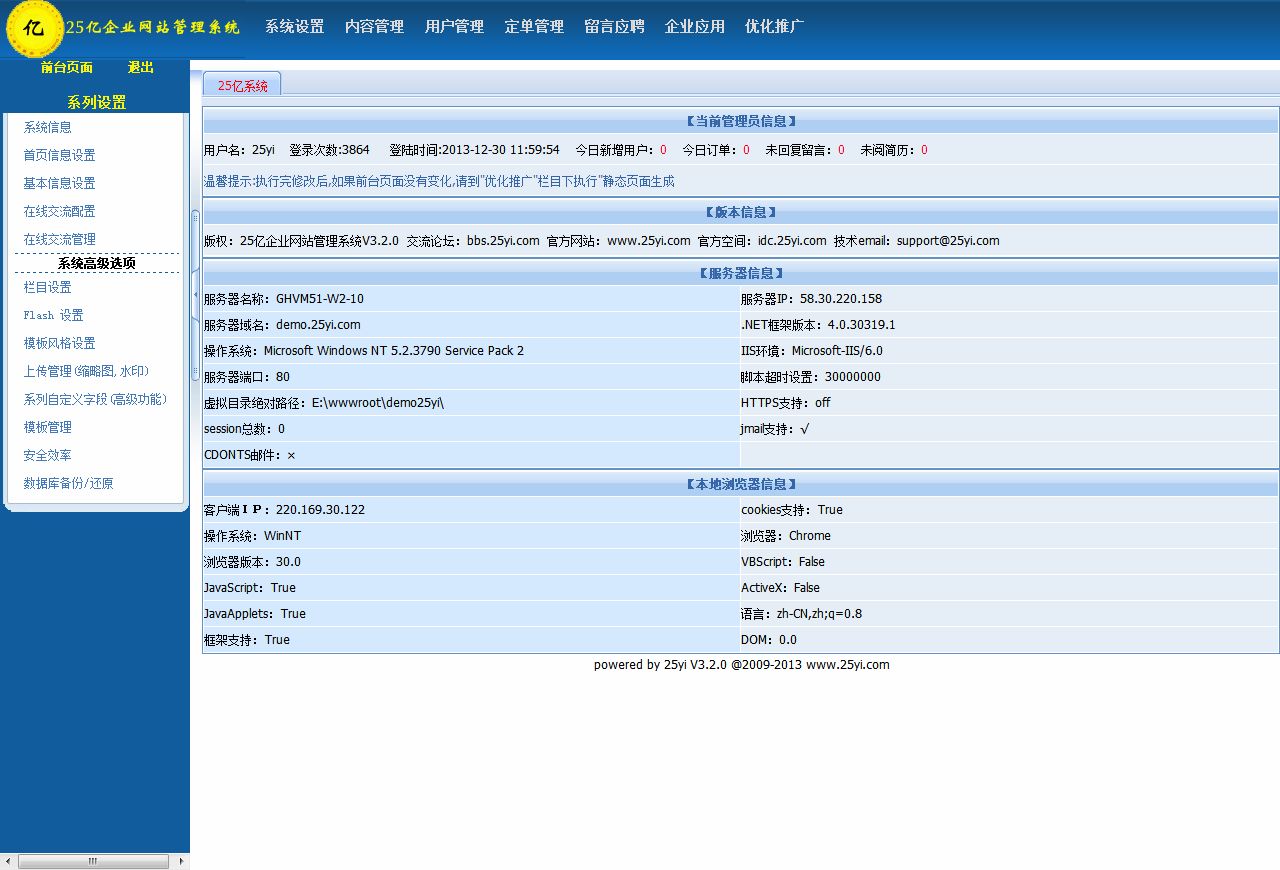Click the 系列设置 sidebar heading

tap(96, 102)
